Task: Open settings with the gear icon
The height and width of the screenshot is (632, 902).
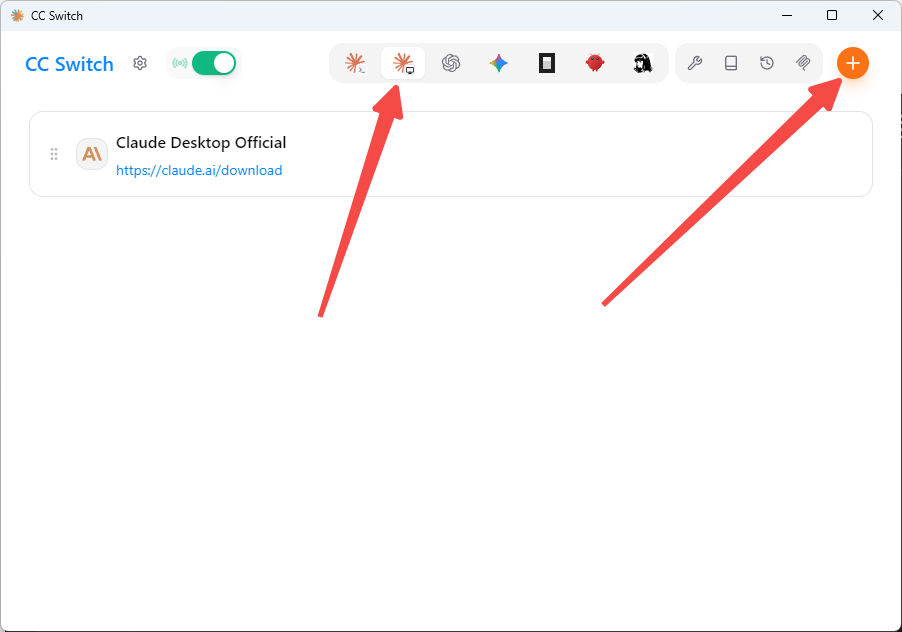Action: coord(140,63)
